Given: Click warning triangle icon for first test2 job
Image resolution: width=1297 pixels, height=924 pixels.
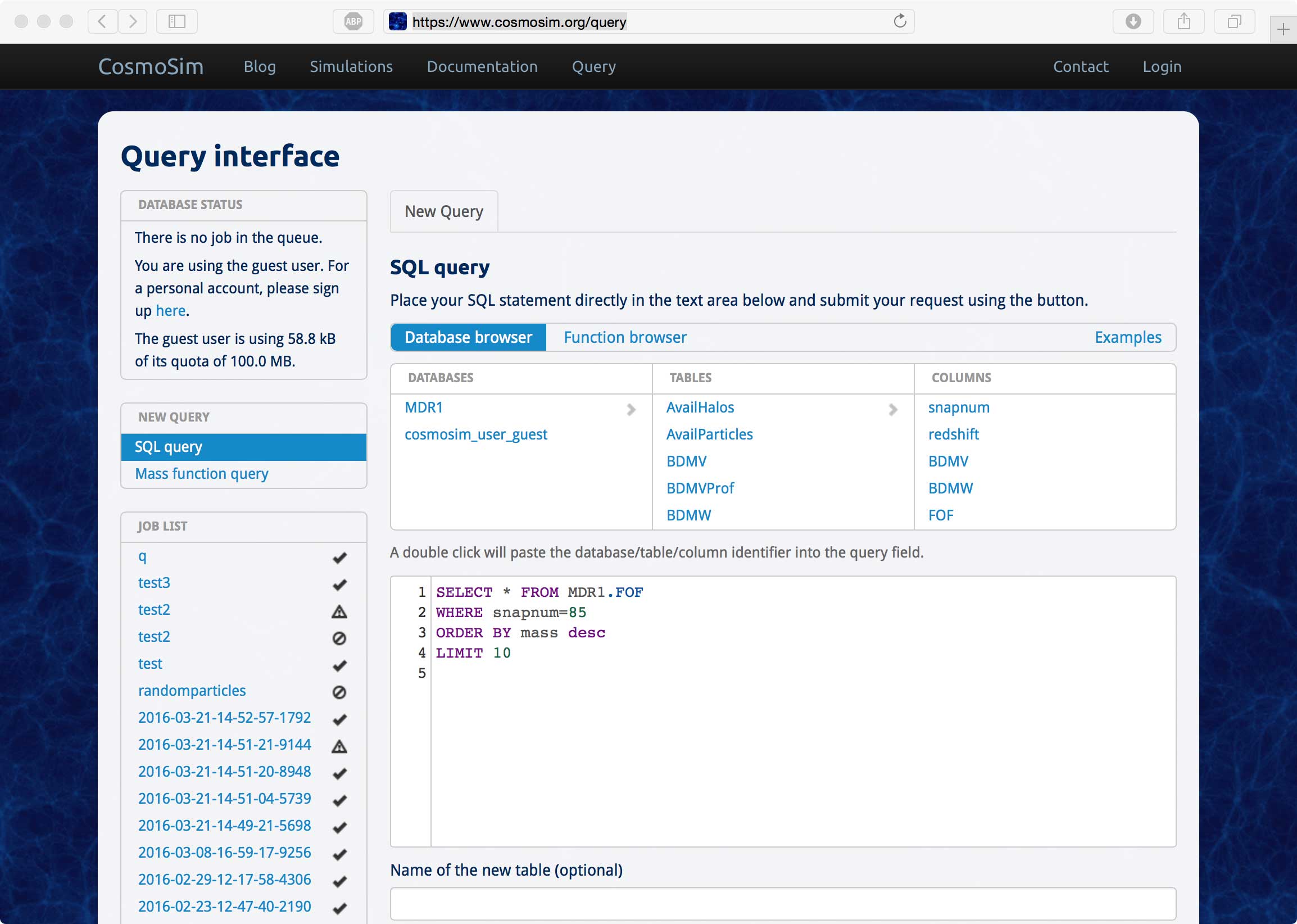Looking at the screenshot, I should [339, 612].
